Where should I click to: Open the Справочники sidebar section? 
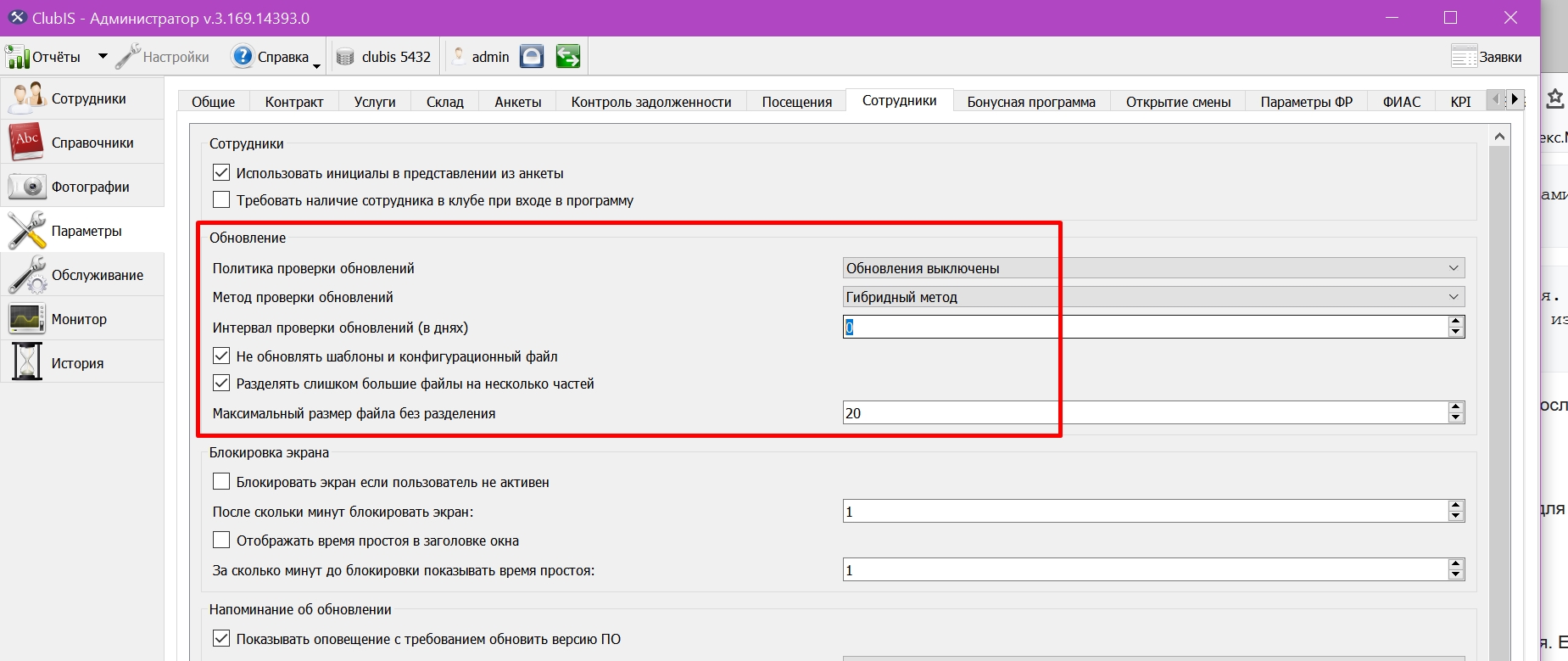82,143
